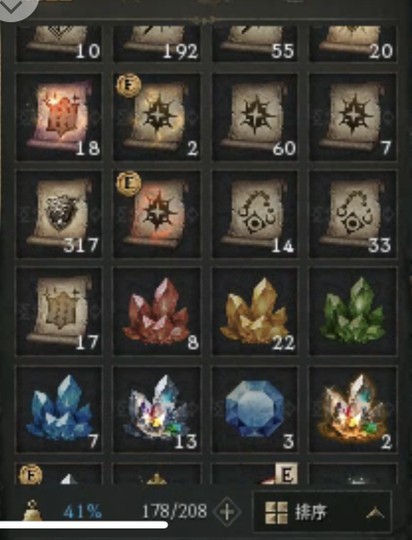Select the rainbow crystal stack of 13

[x=157, y=409]
